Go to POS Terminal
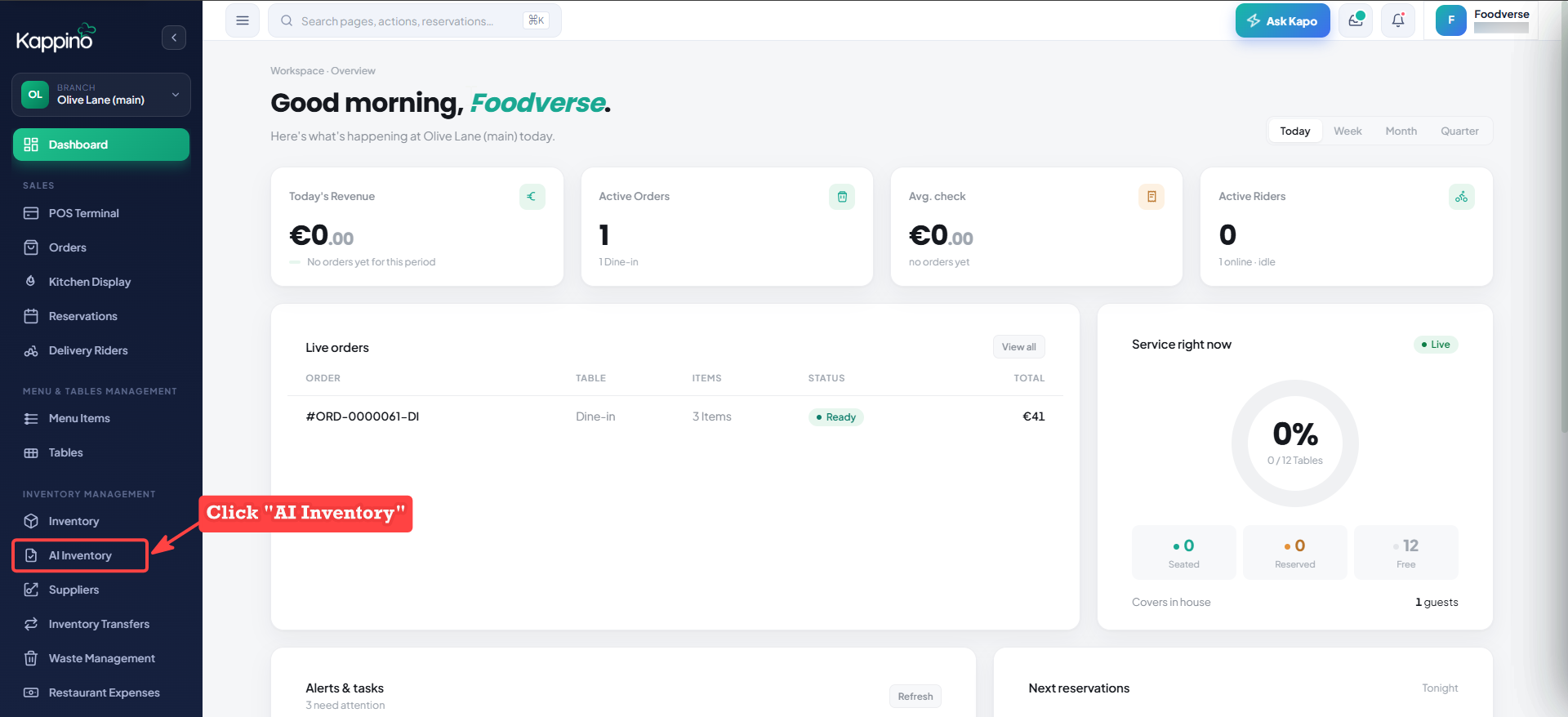This screenshot has width=1568, height=717. (101, 213)
